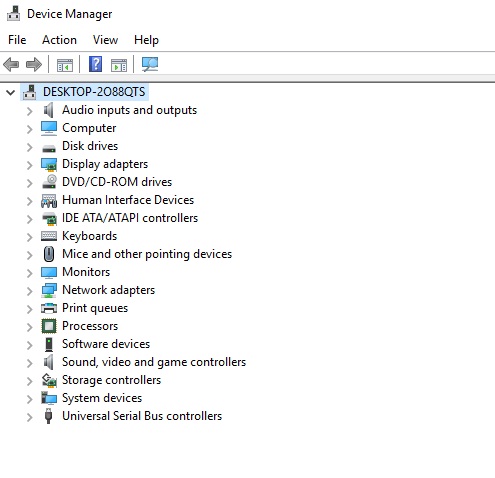Click the Device Manager title bar icon

click(14, 13)
